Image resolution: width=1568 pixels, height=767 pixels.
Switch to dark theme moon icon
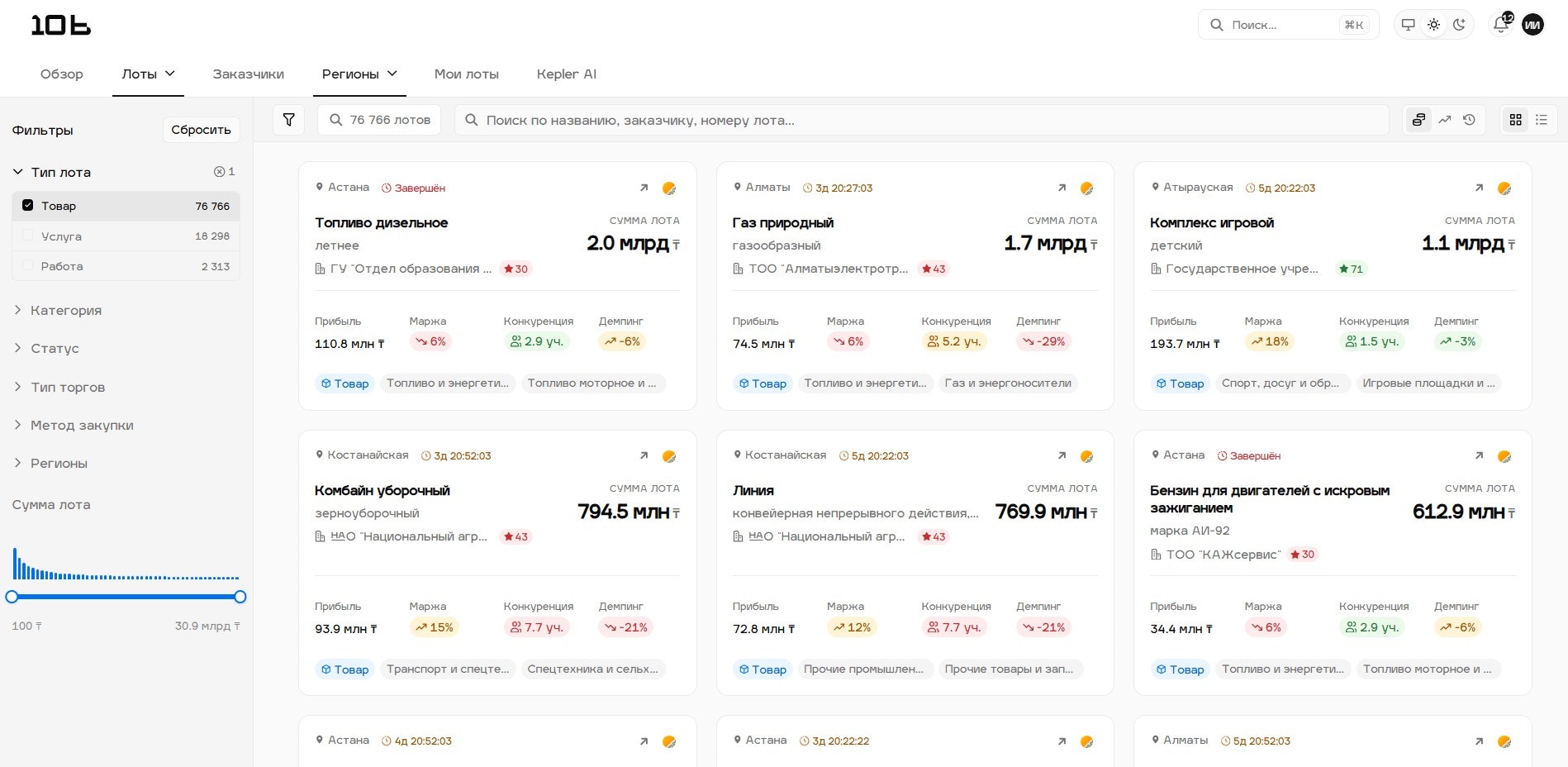[1460, 25]
